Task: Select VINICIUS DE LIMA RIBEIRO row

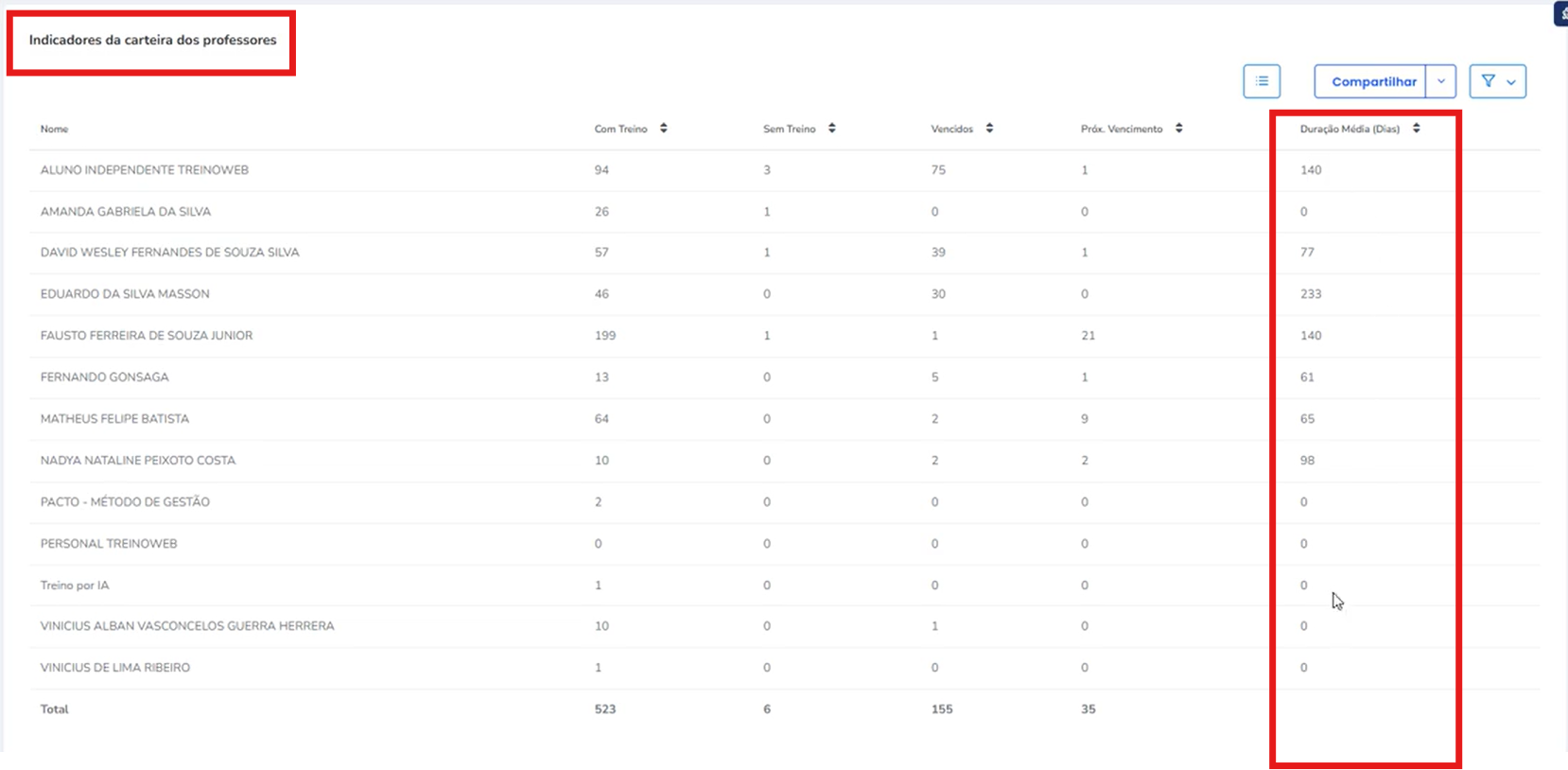Action: point(785,668)
